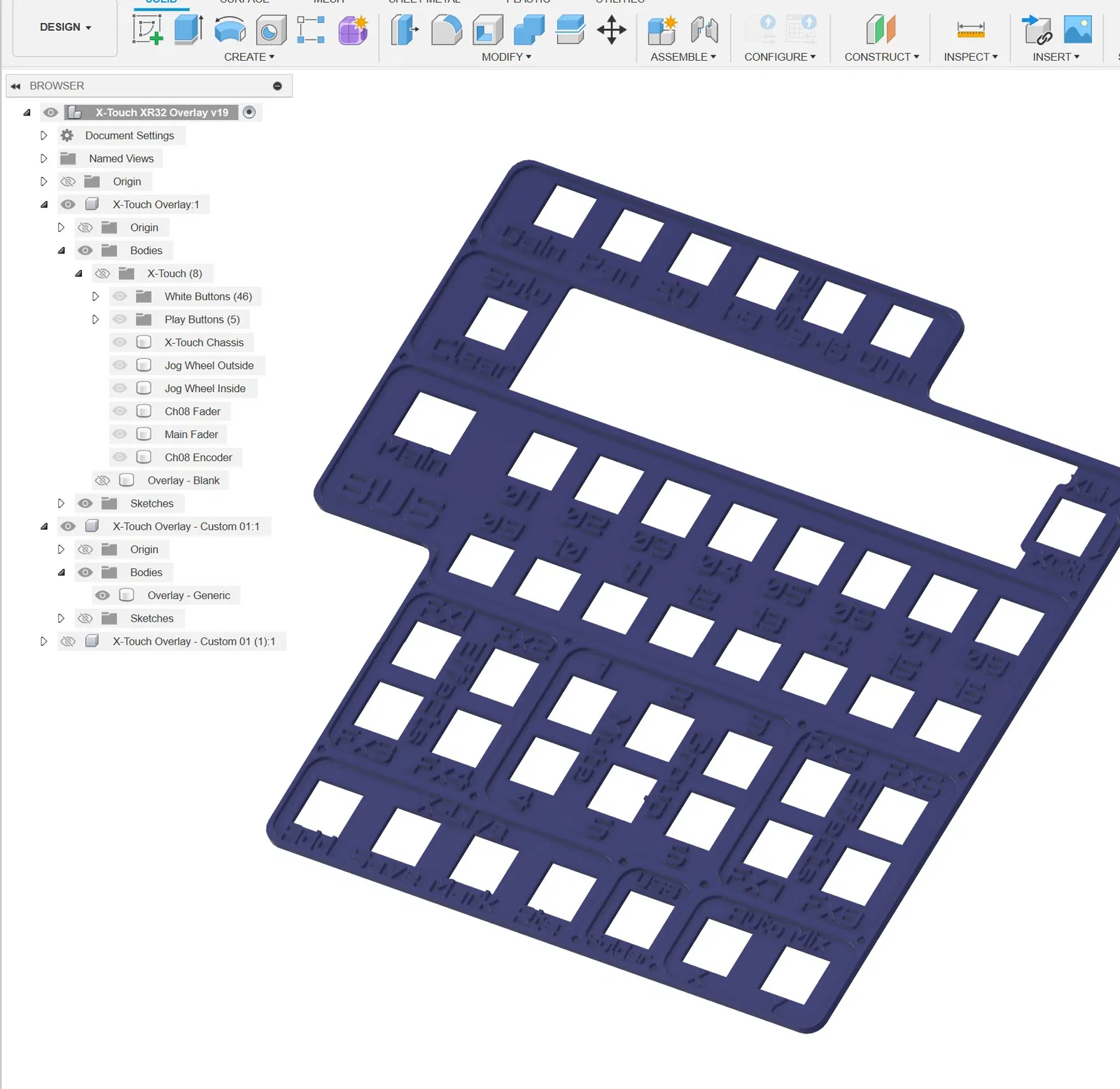Use the Shell tool

click(x=488, y=30)
